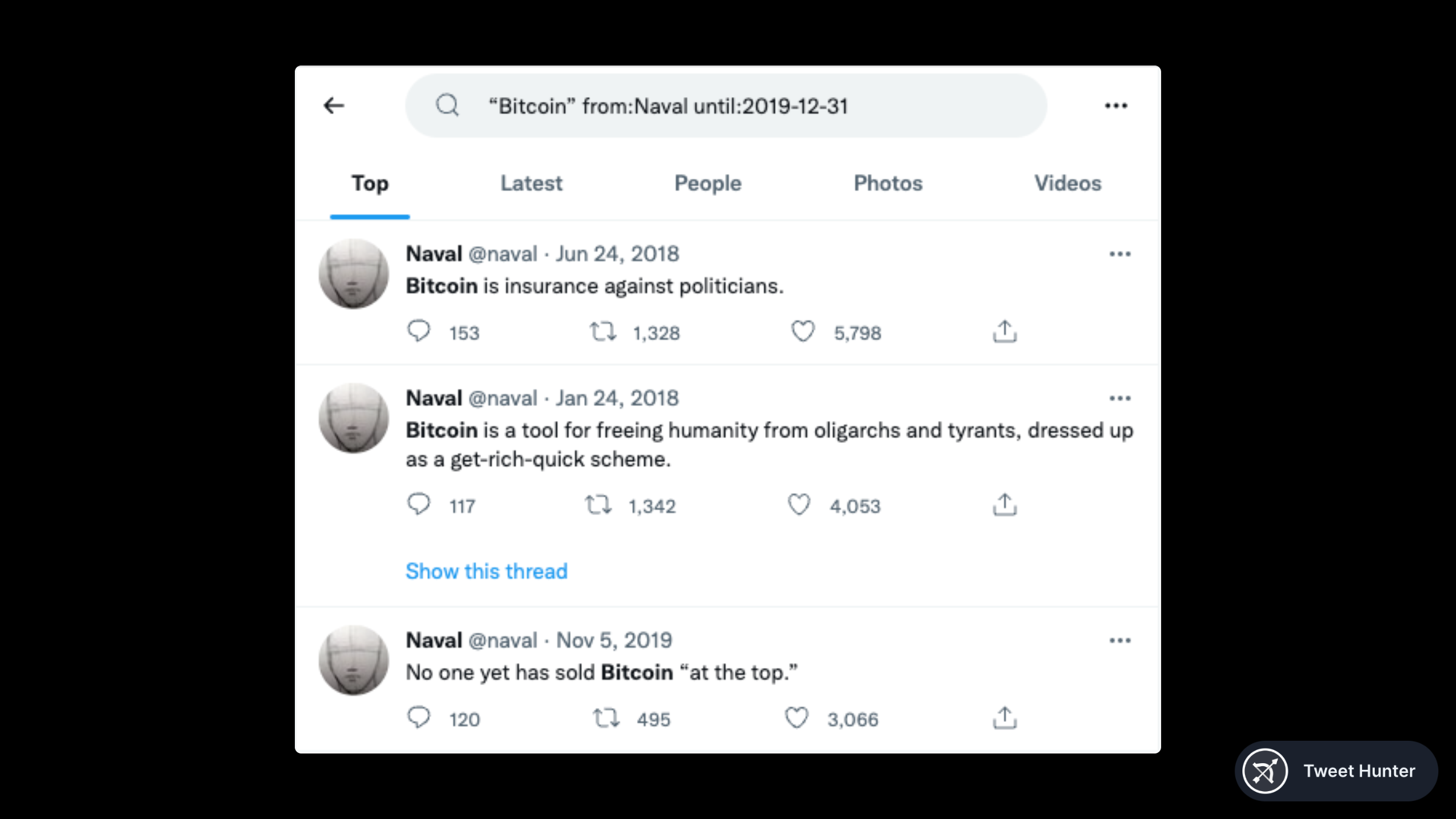Retweet the "insurance against politicians" tweet
This screenshot has width=1456, height=819.
[603, 331]
